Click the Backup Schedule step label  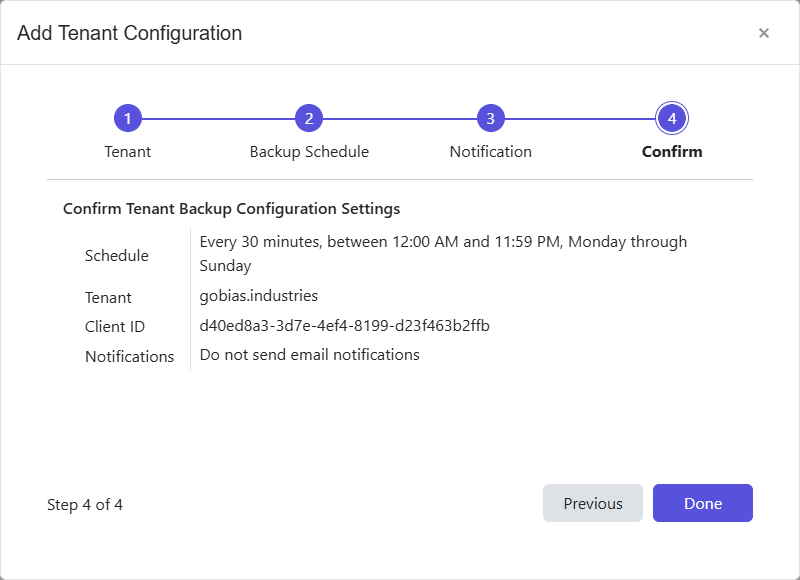tap(309, 151)
